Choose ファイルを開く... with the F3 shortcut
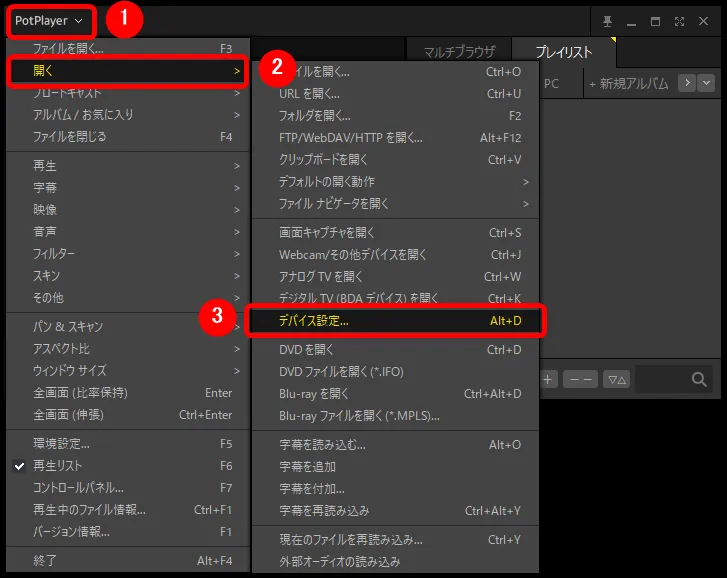The height and width of the screenshot is (578, 727). pyautogui.click(x=128, y=48)
